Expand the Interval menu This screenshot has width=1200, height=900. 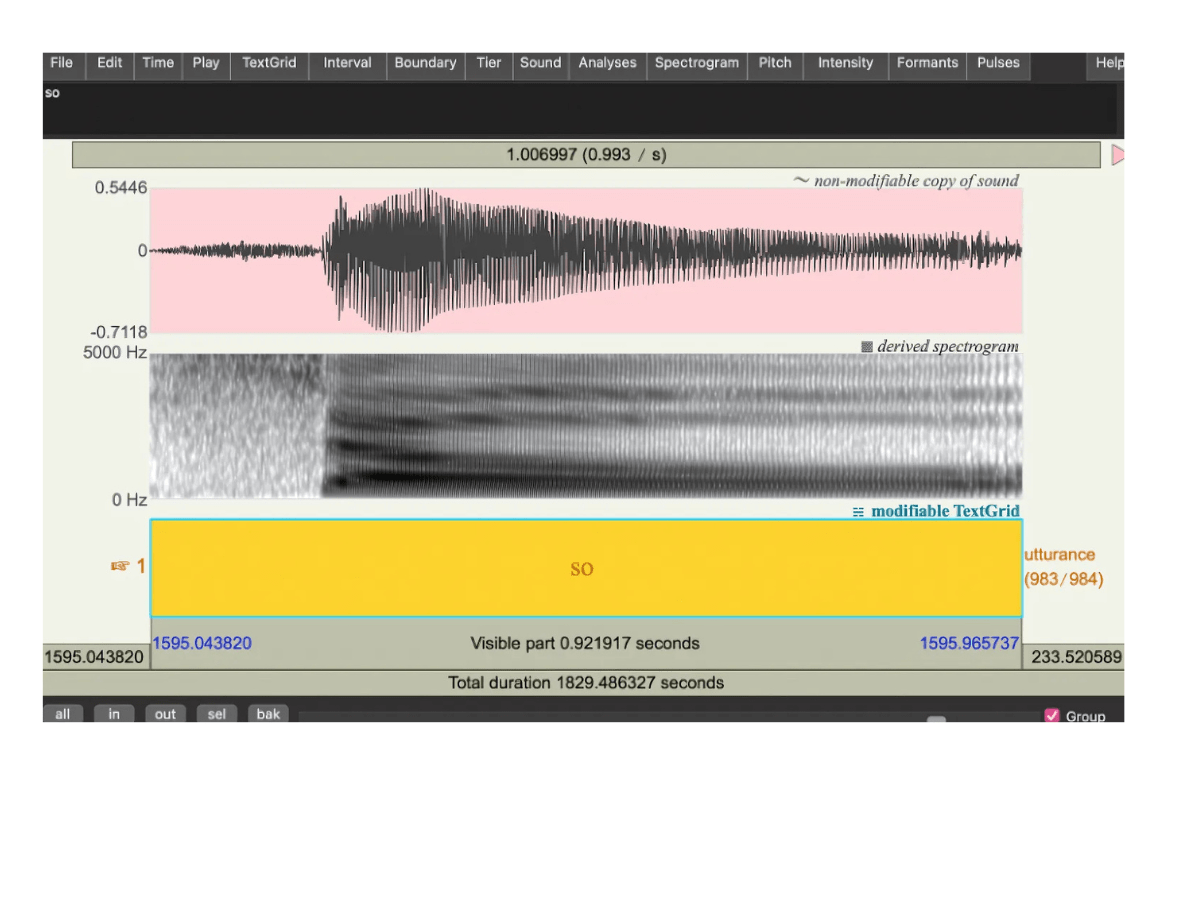347,63
